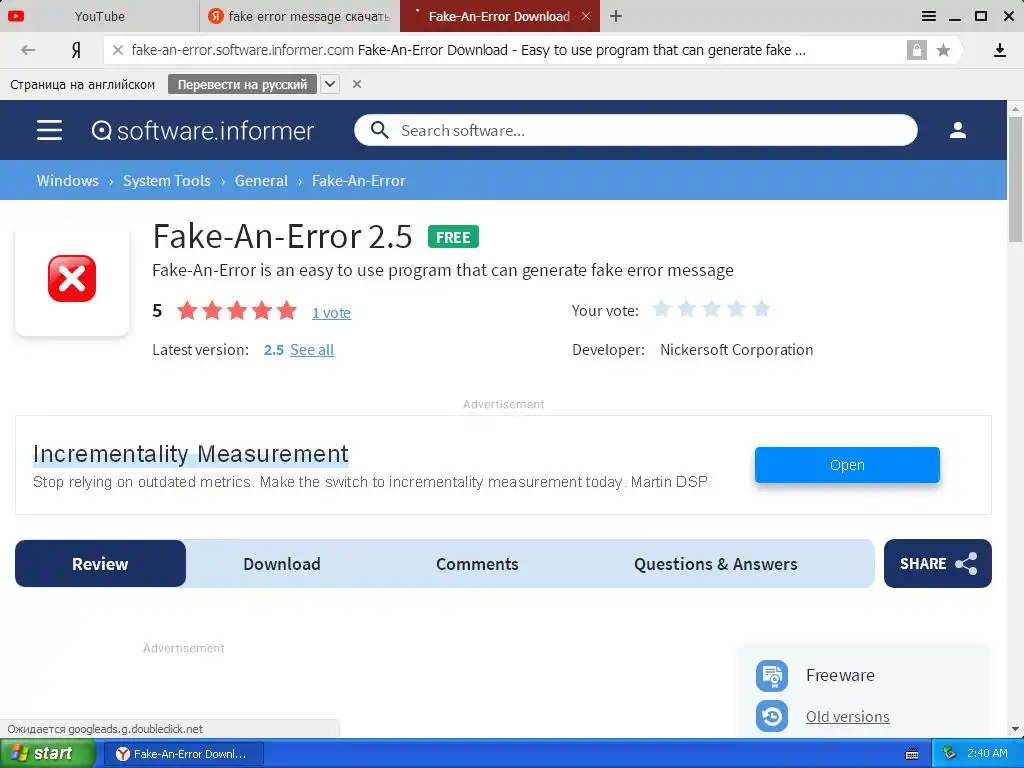Viewport: 1024px width, 768px height.
Task: Open the Old versions link
Action: 847,716
